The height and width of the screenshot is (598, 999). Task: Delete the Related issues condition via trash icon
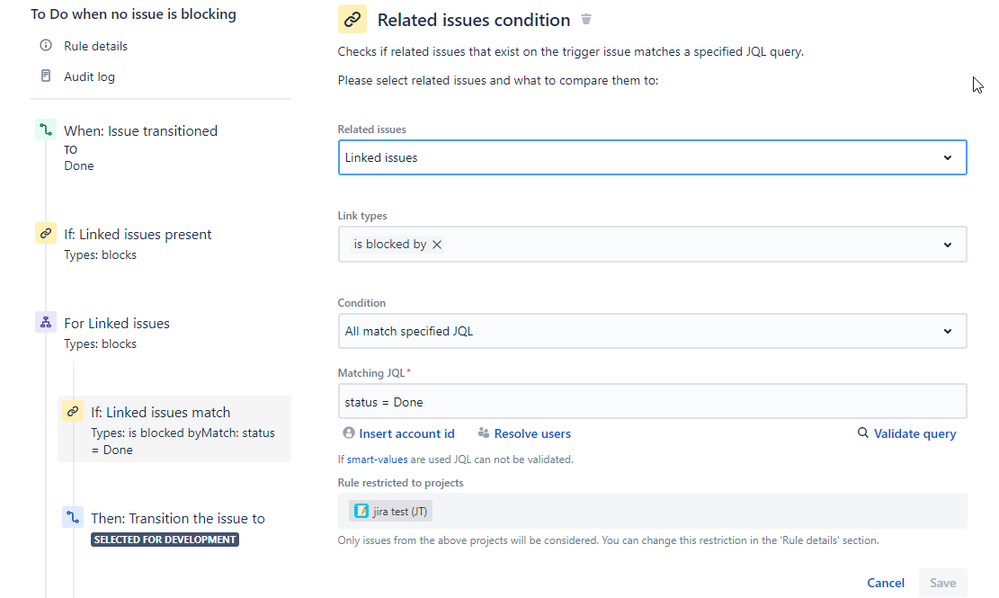587,20
